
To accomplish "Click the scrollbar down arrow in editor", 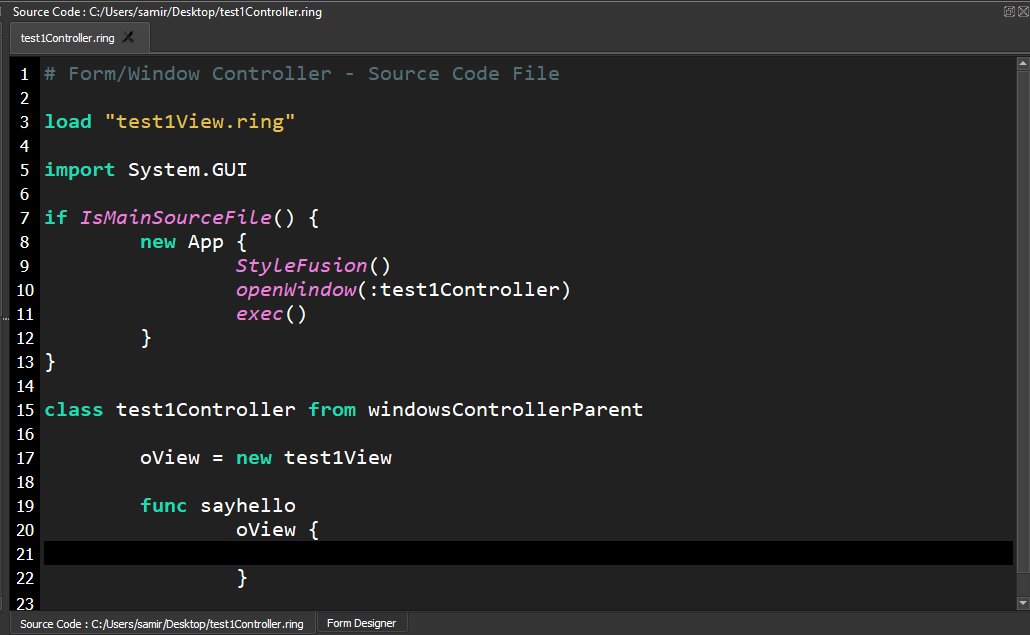I will pos(1022,603).
